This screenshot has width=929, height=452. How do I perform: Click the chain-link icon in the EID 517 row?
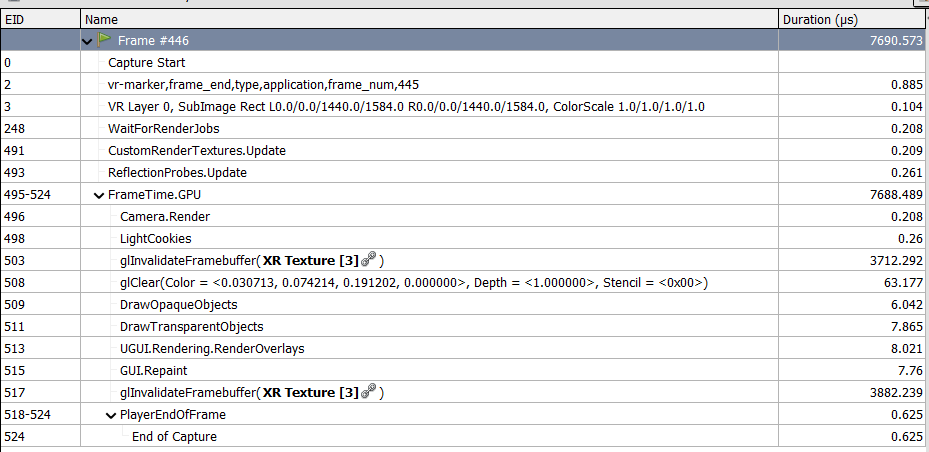coord(369,392)
